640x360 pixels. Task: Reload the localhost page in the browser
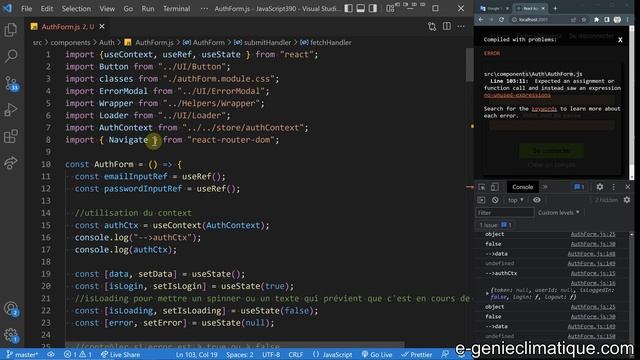coord(501,20)
